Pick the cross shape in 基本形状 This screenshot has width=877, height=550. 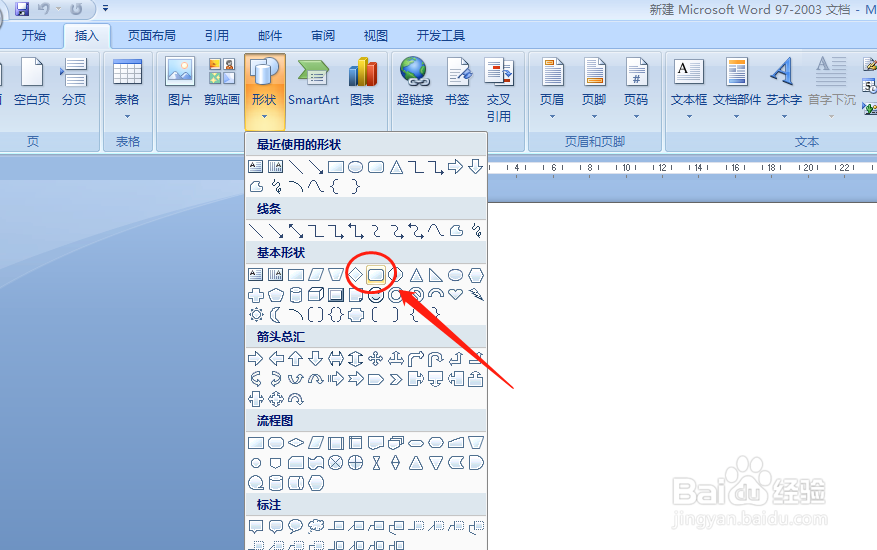[x=256, y=294]
